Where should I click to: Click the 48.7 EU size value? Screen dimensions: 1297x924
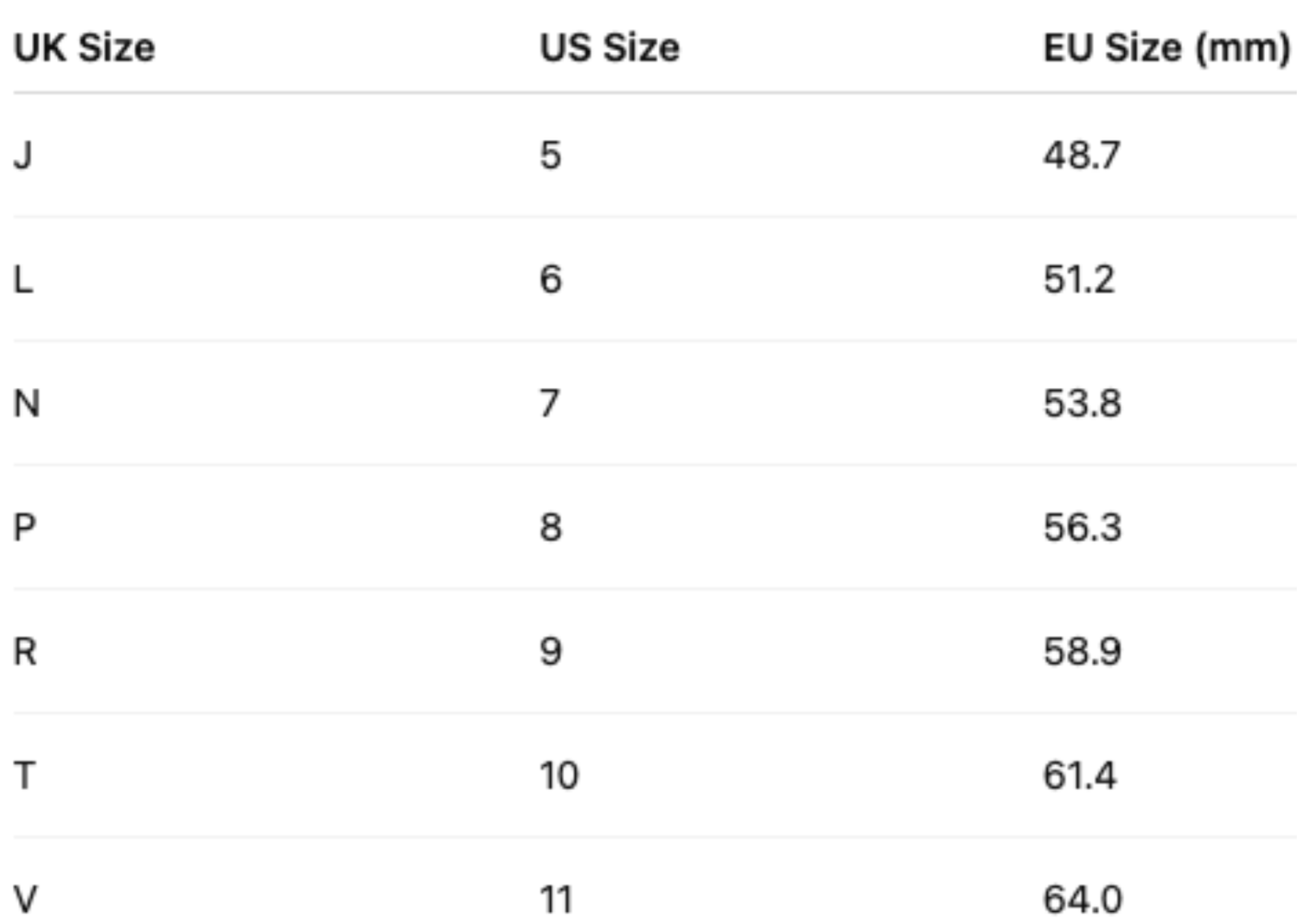click(x=1082, y=156)
